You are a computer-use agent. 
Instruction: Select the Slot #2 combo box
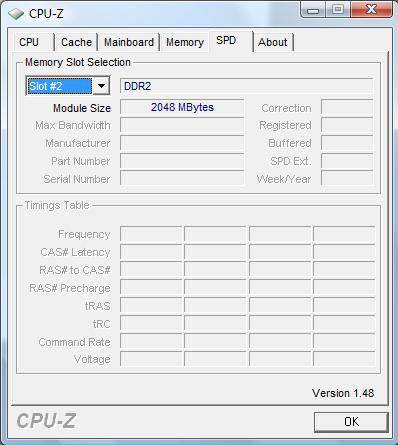[x=68, y=86]
